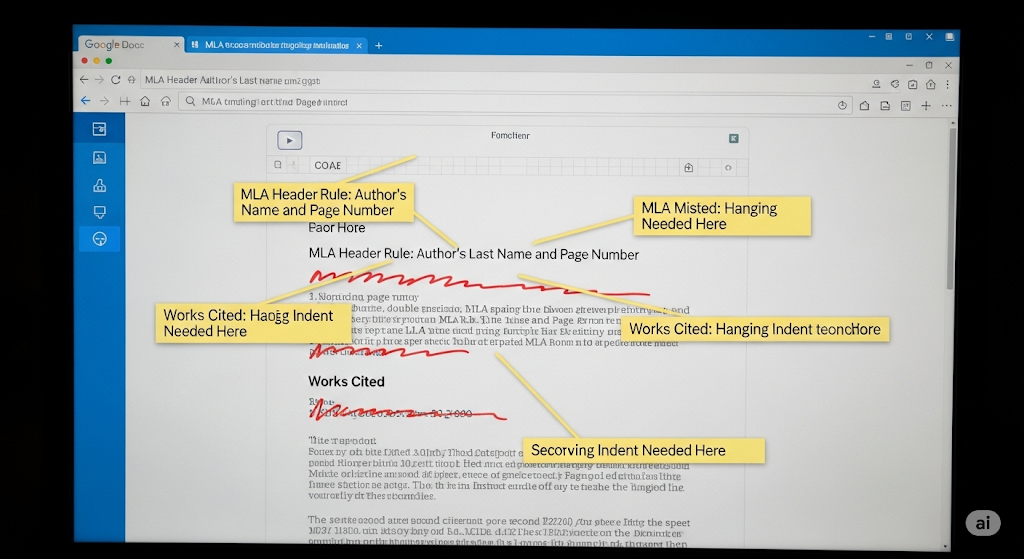Select the image icon in blue sidebar
The width and height of the screenshot is (1024, 559).
pos(99,157)
